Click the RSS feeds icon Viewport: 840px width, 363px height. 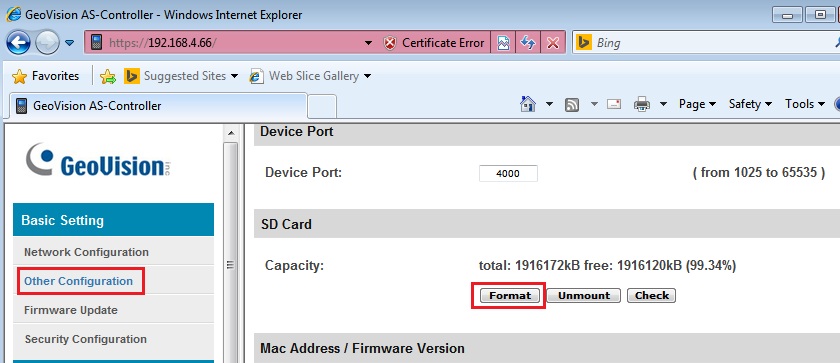pyautogui.click(x=572, y=104)
